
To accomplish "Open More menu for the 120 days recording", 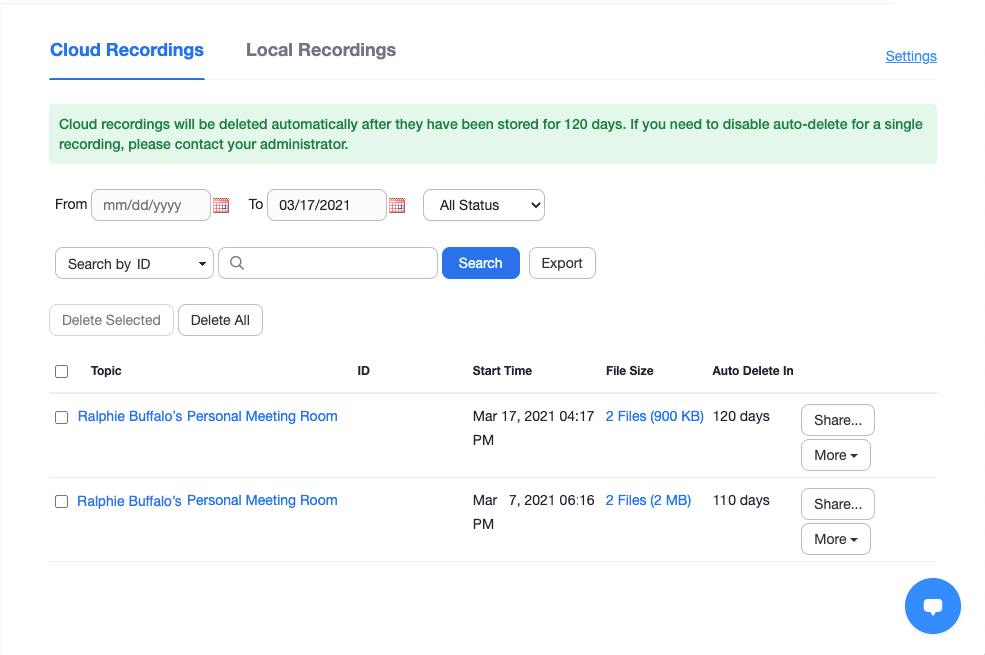I will (x=835, y=455).
